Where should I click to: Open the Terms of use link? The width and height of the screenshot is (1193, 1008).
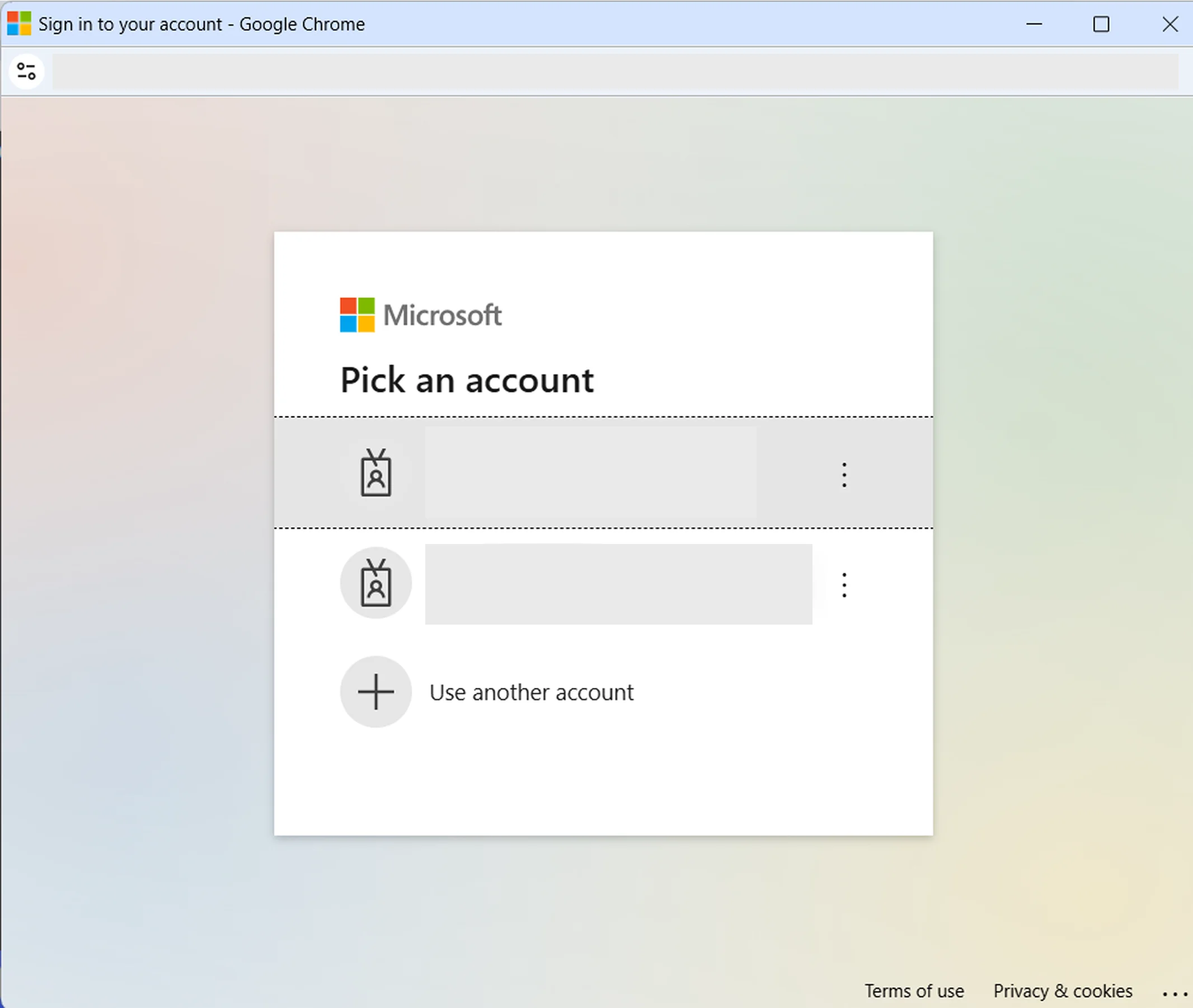click(x=914, y=991)
